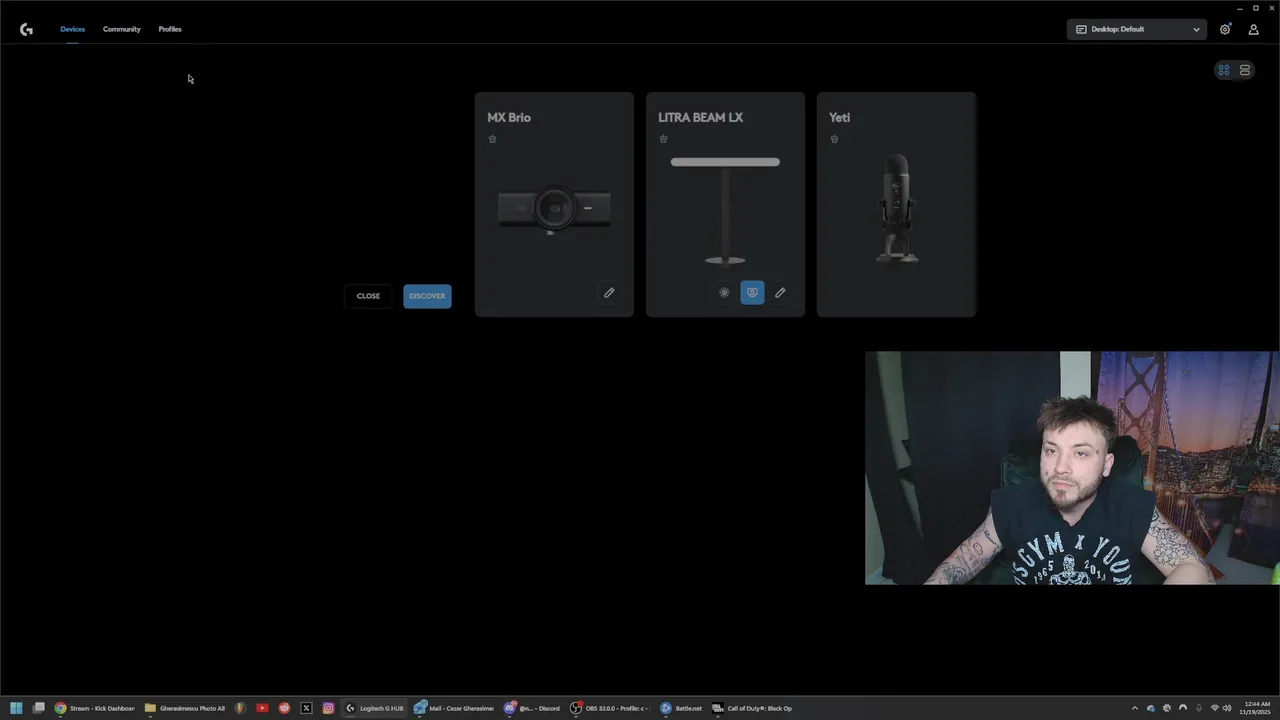Click the LITRA BEAM LX card title

click(x=700, y=117)
